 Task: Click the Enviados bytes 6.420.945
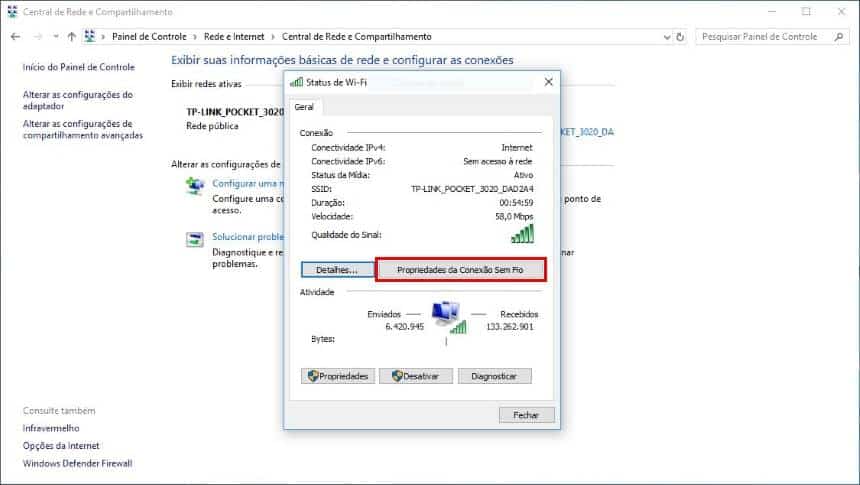click(x=404, y=326)
